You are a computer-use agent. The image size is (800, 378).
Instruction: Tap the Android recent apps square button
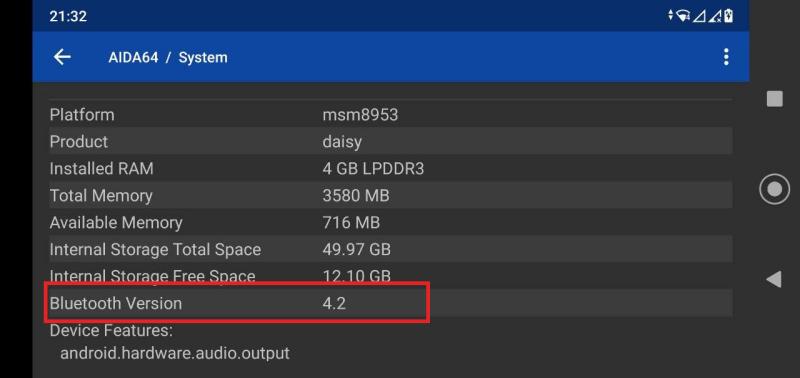pyautogui.click(x=774, y=98)
